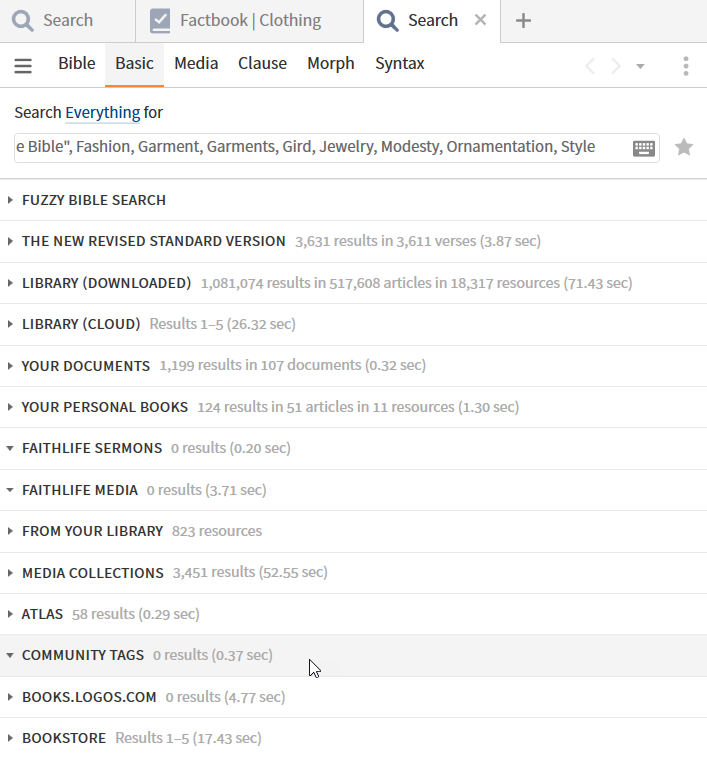Collapse the Faithlife Sermons section
Screen dimensions: 707x760
(10, 448)
